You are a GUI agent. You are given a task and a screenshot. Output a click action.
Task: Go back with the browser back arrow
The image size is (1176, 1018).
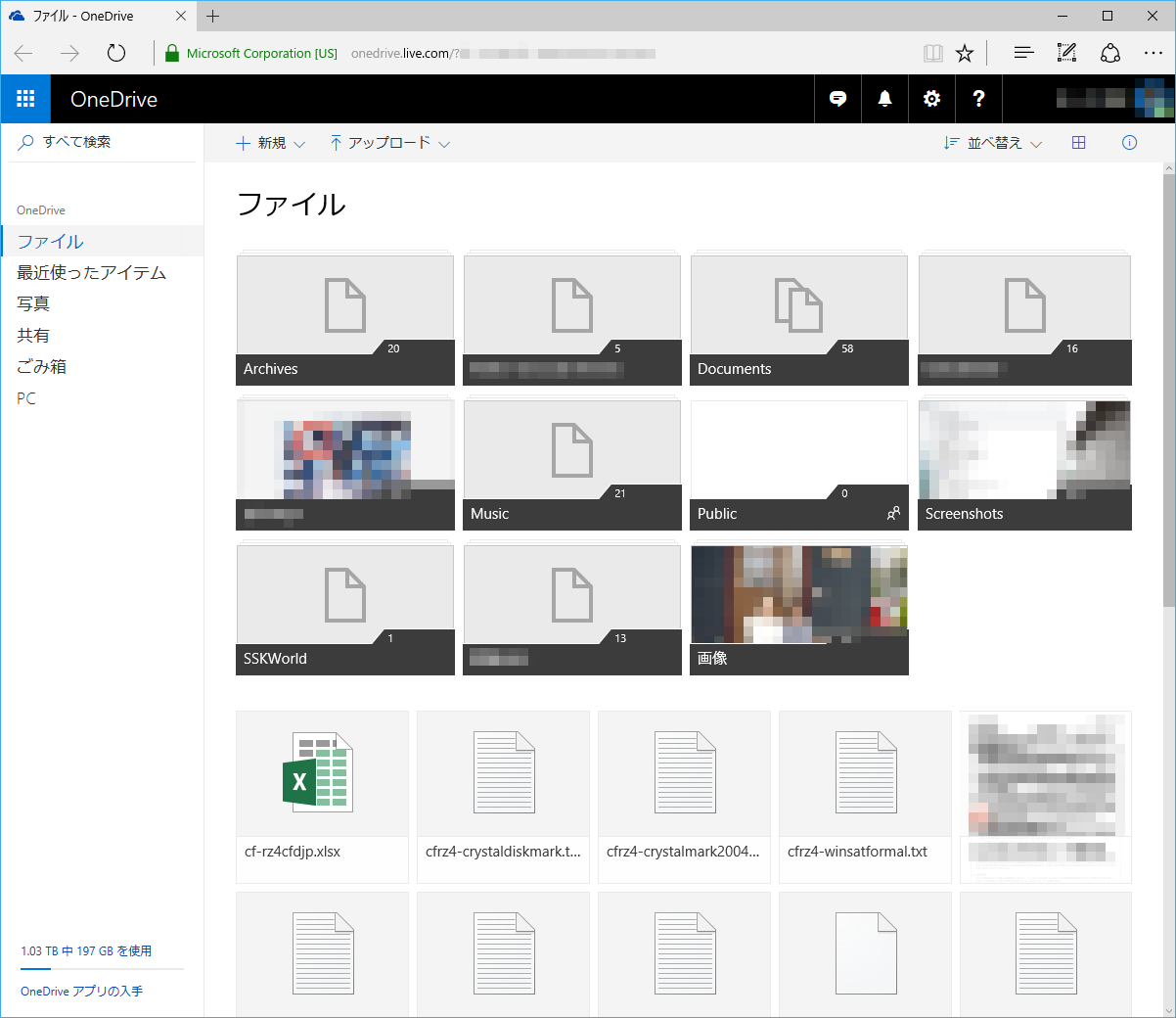[x=24, y=53]
